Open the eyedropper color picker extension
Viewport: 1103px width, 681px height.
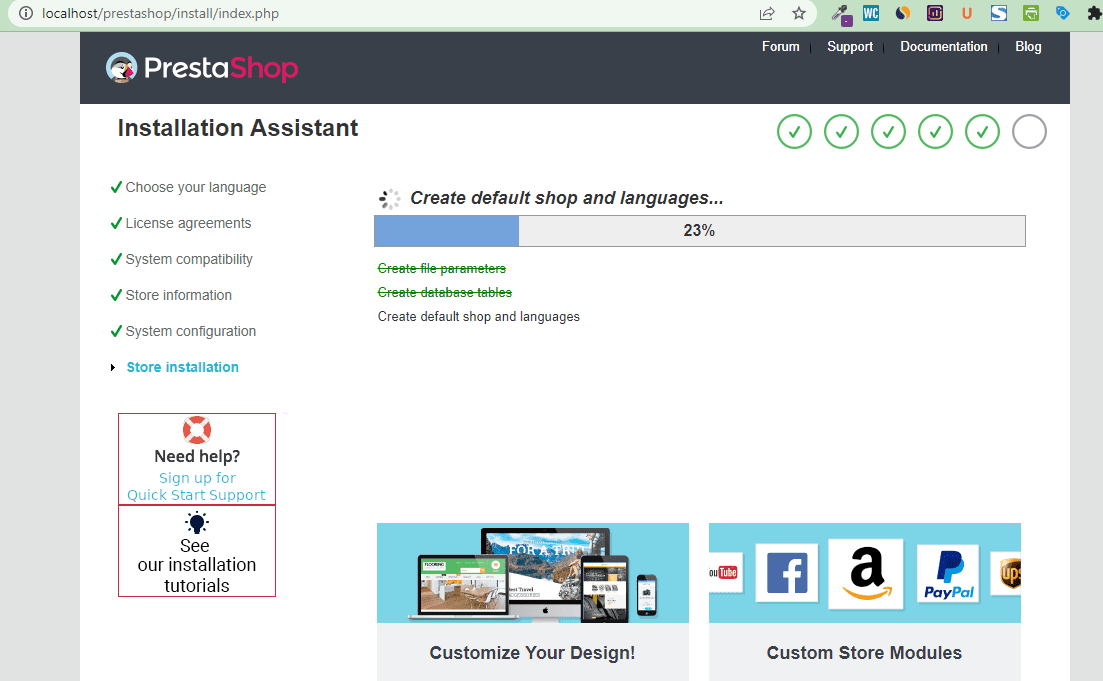click(841, 14)
